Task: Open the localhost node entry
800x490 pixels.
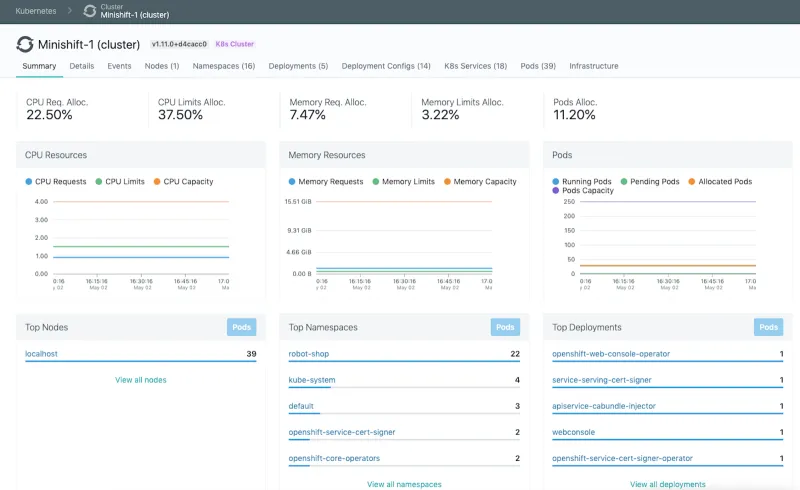Action: [x=43, y=354]
